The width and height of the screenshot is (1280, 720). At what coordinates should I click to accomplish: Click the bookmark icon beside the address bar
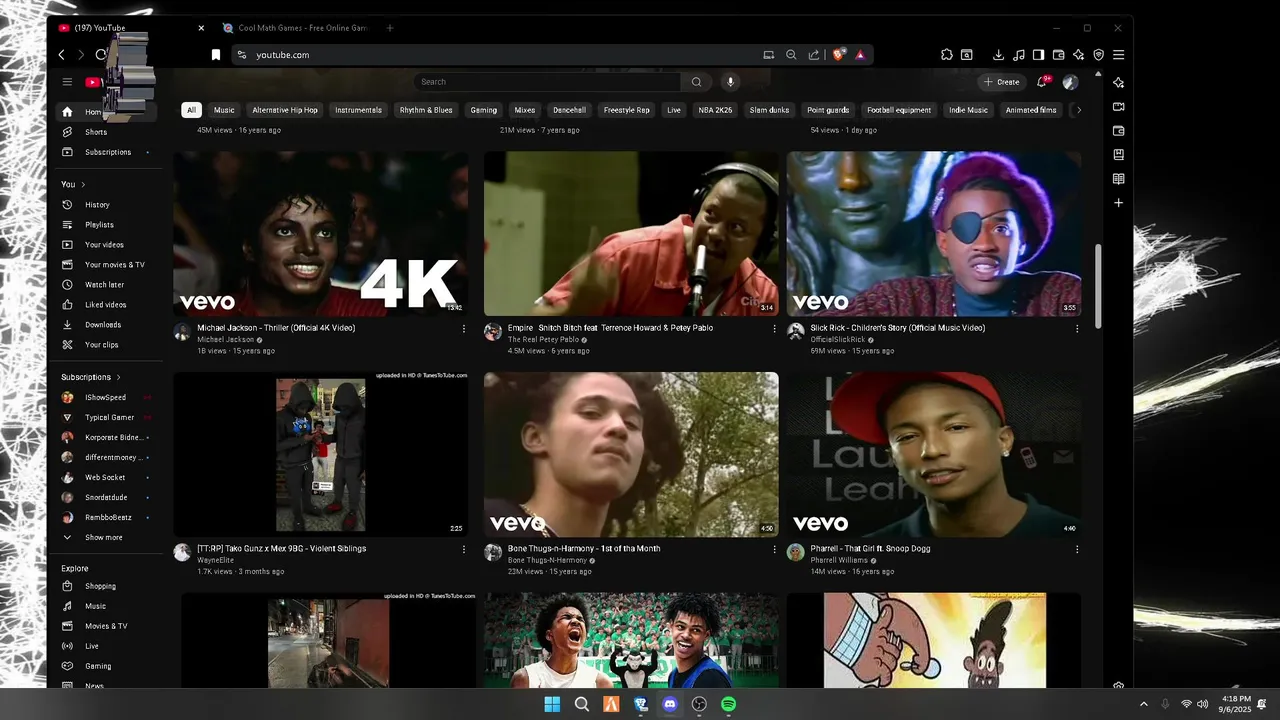tap(215, 55)
